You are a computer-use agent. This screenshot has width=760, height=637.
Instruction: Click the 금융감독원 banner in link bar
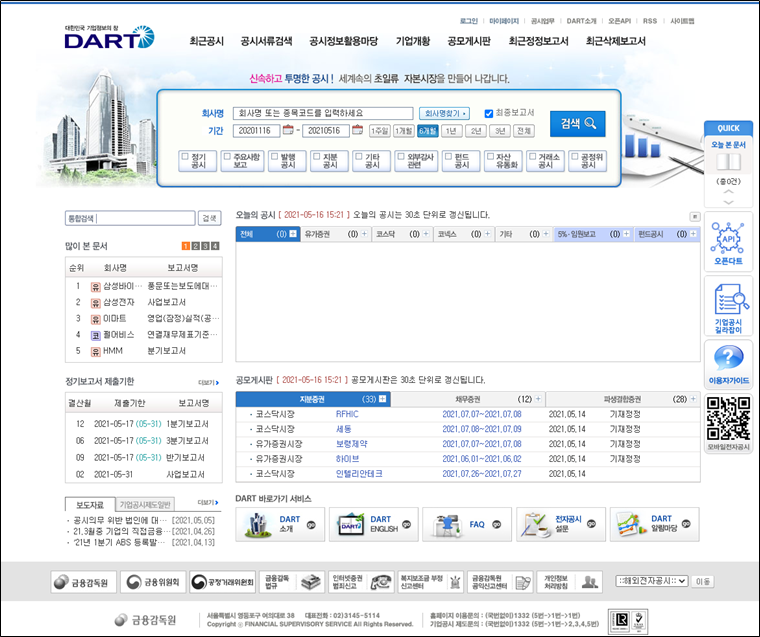83,582
